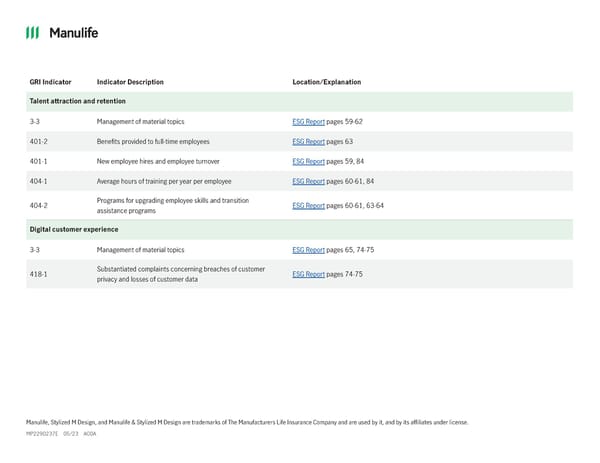
Task: Open ESG Report link for average training hours
Action: coord(308,181)
